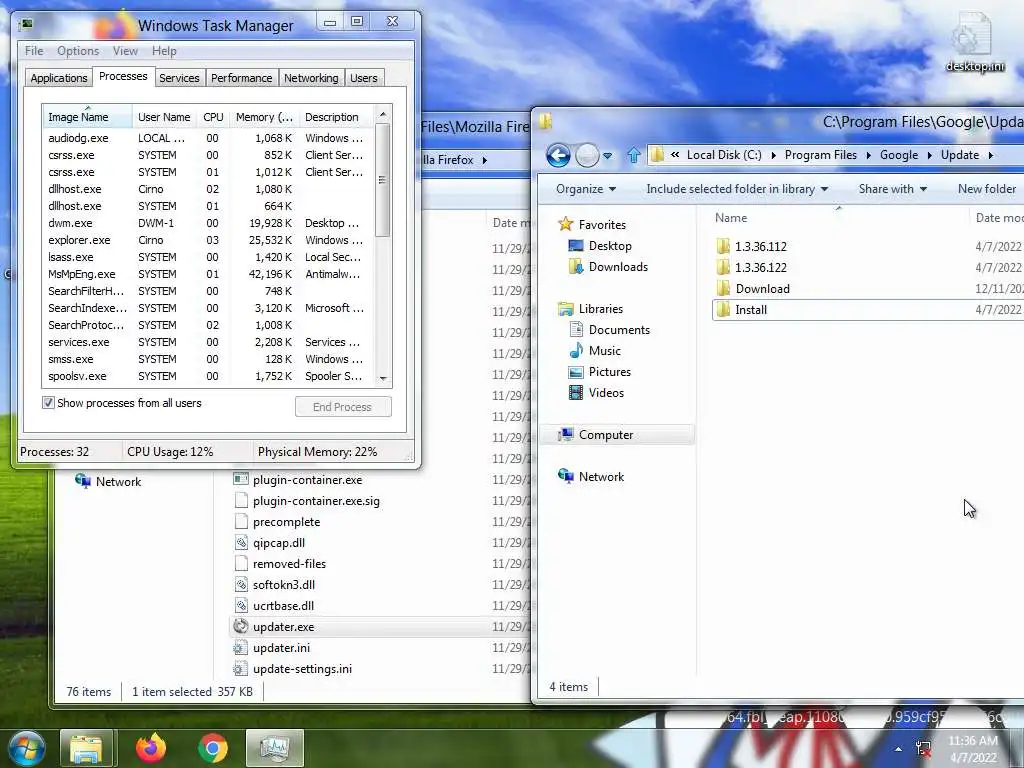Click the blue up-arrow icon beside address bar
The width and height of the screenshot is (1024, 768).
(x=633, y=155)
